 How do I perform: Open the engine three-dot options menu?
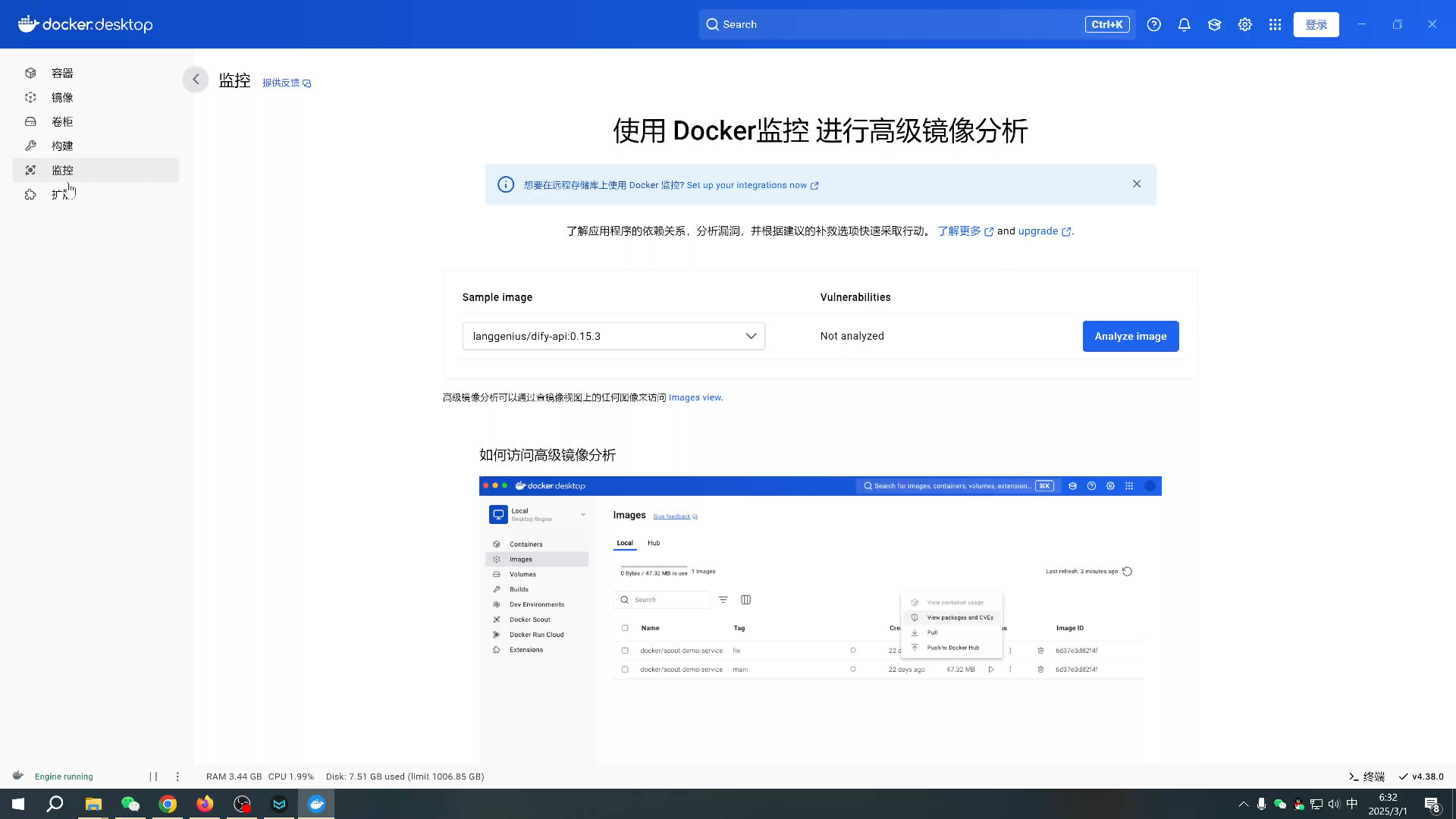(177, 777)
